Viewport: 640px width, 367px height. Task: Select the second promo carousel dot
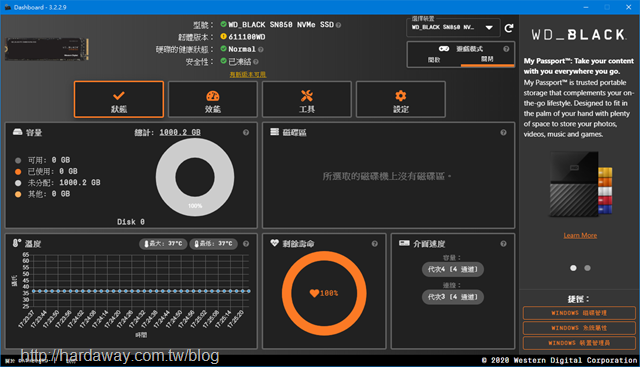tap(587, 268)
